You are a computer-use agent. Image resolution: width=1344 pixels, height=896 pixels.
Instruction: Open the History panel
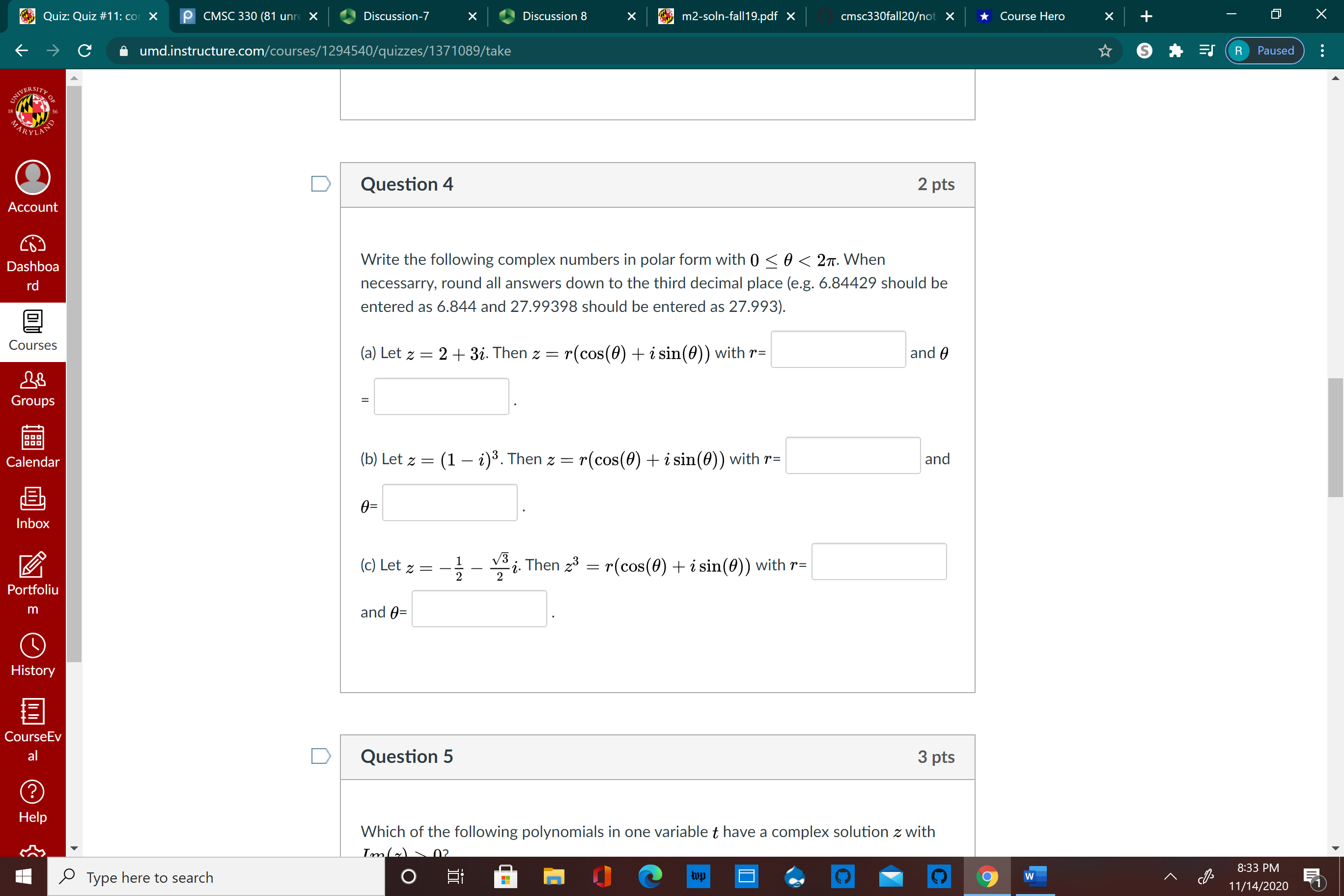click(x=32, y=655)
